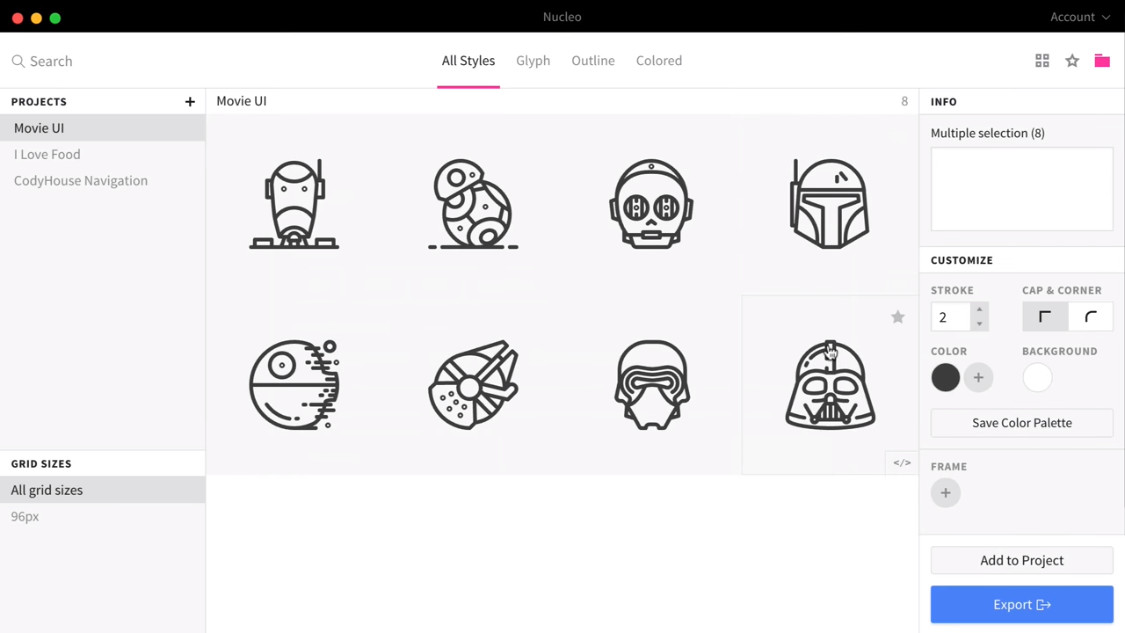Select the Kylo Ren mask icon

(651, 385)
